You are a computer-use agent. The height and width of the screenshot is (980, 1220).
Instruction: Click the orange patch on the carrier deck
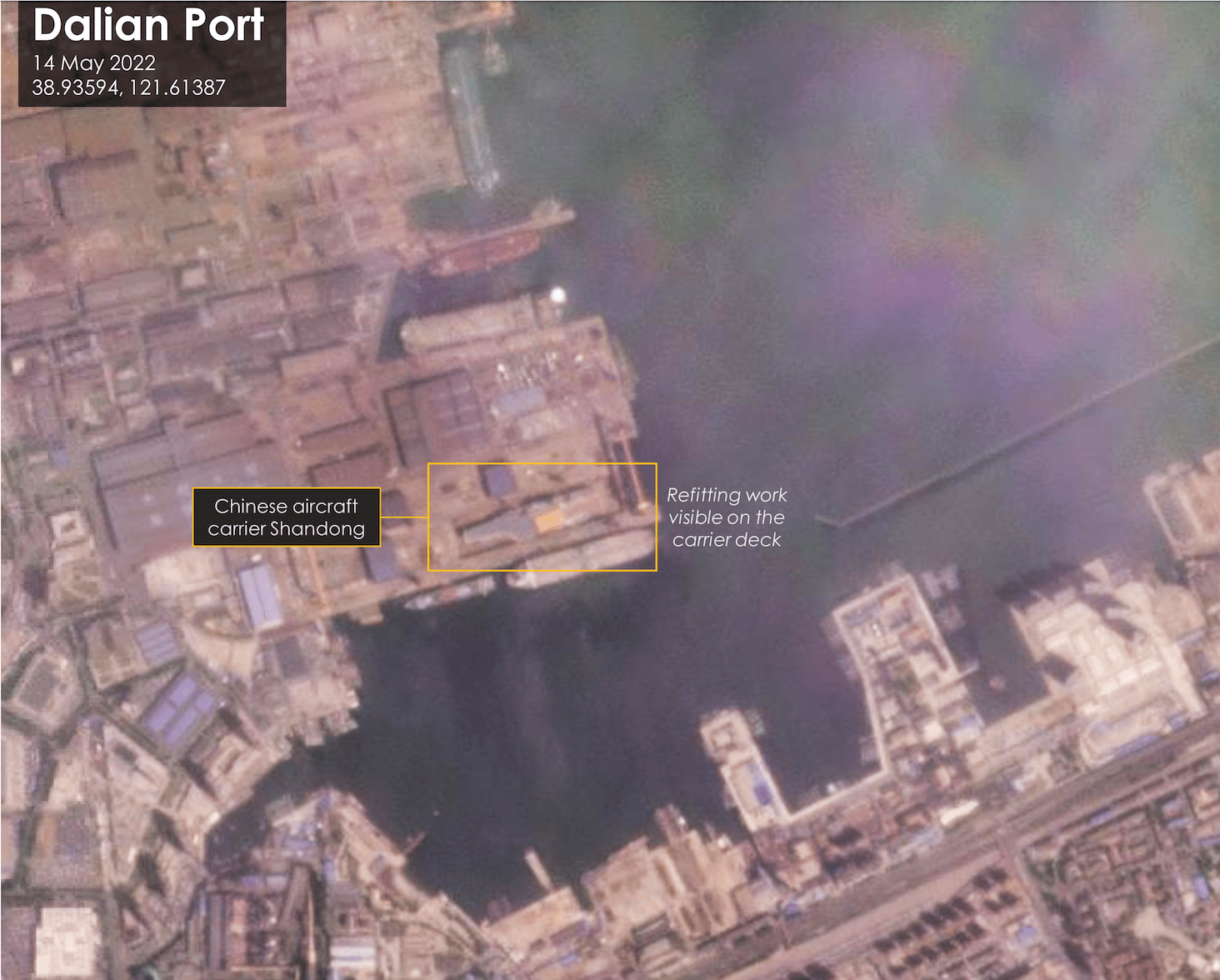(548, 521)
